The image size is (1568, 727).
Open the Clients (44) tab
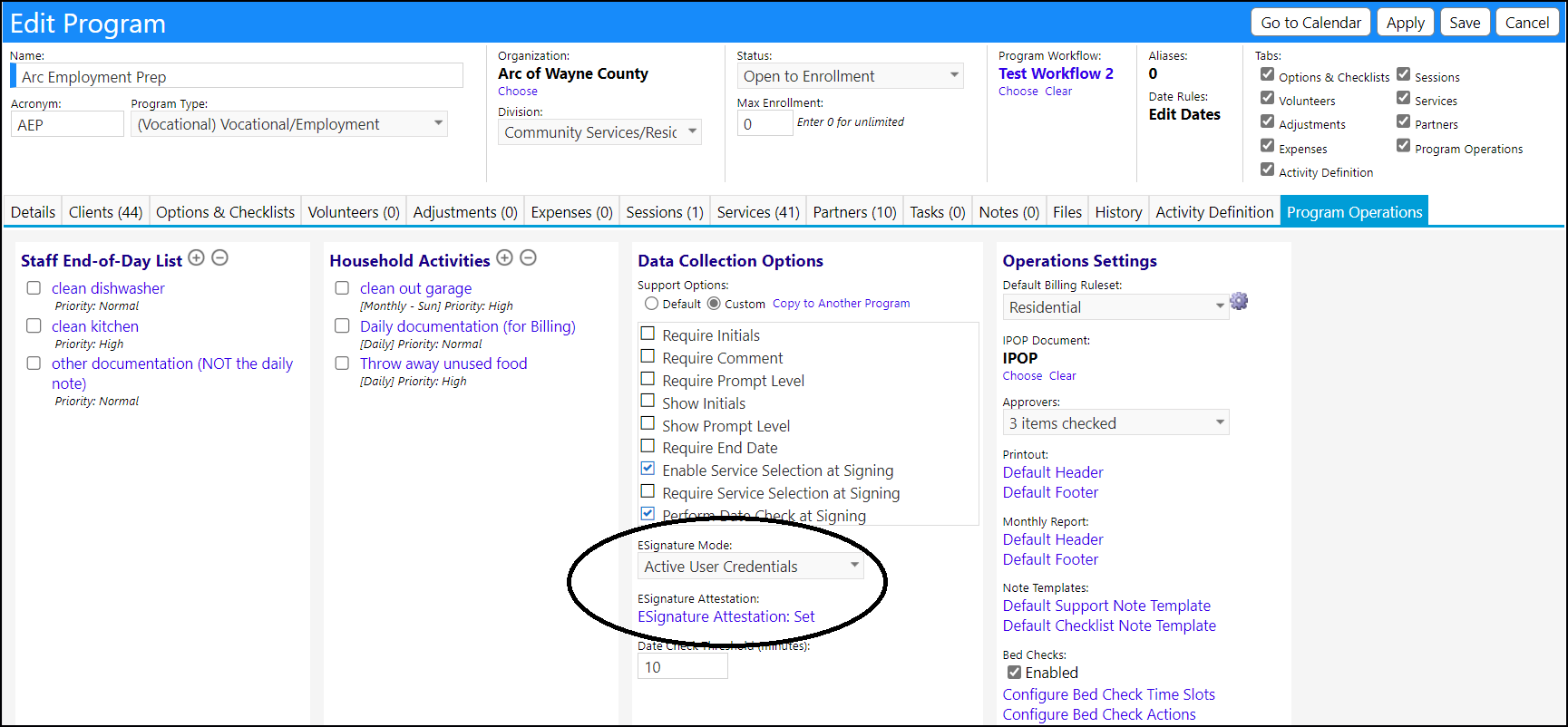105,212
